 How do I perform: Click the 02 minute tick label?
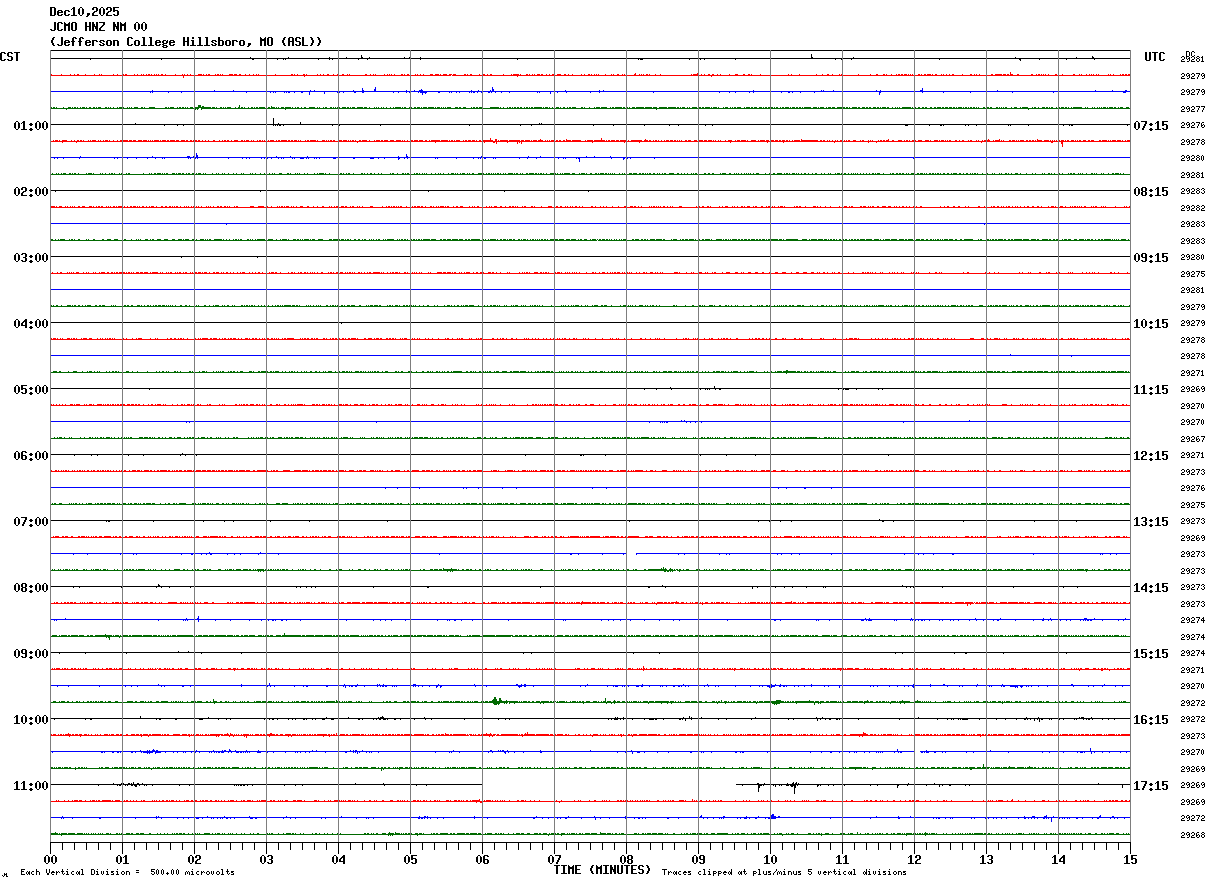[x=194, y=859]
